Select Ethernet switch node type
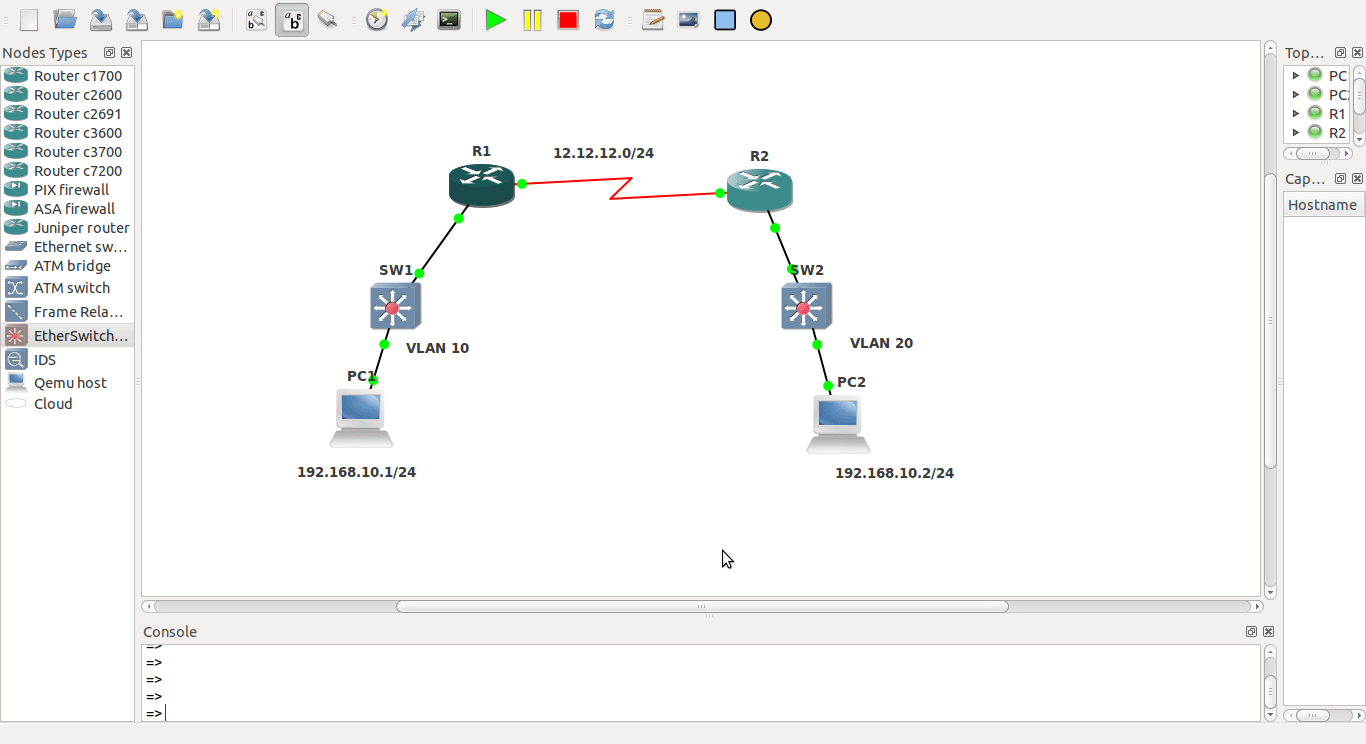Image resolution: width=1366 pixels, height=744 pixels. (x=67, y=247)
